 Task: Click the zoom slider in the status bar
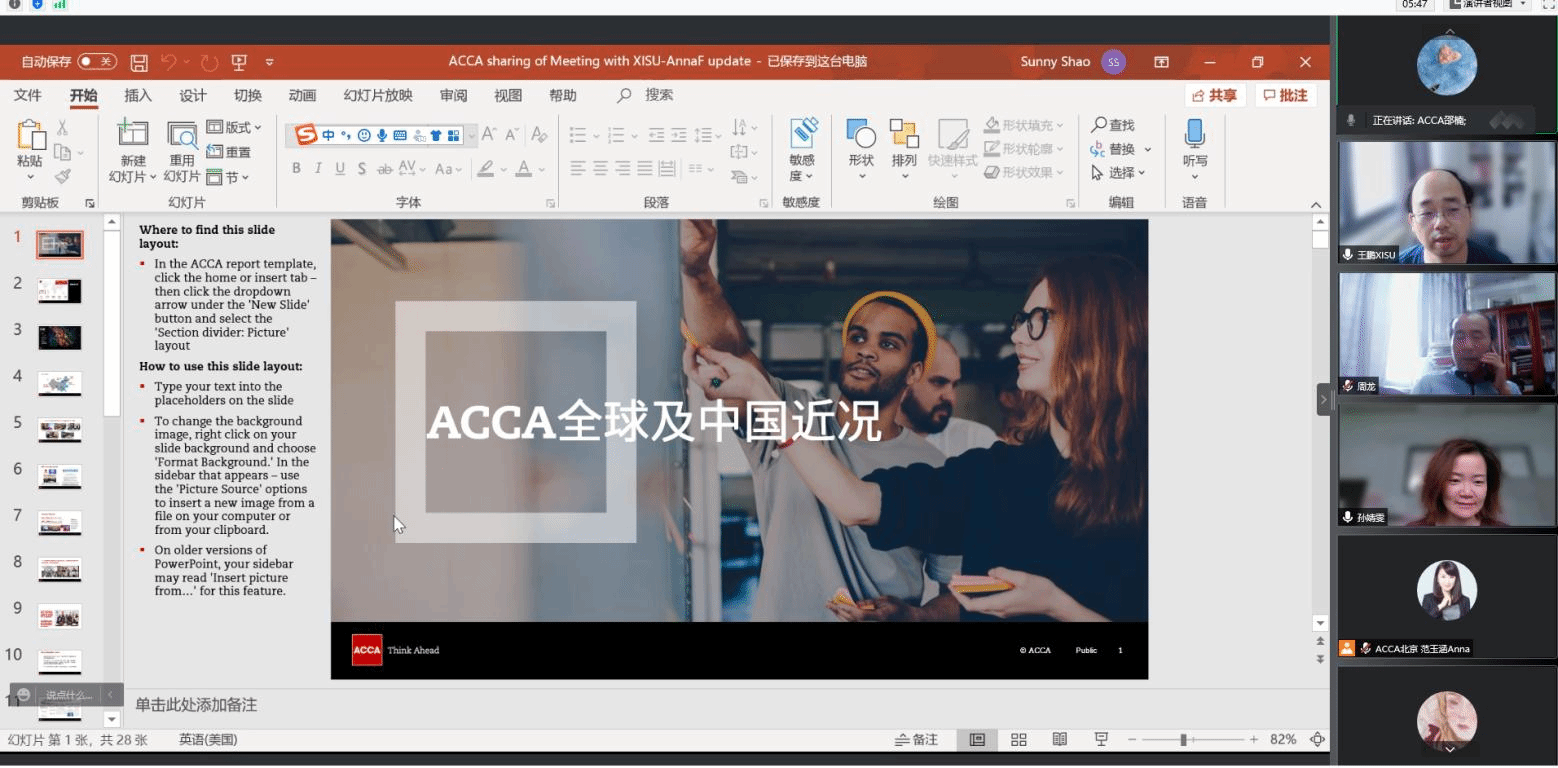click(1183, 740)
